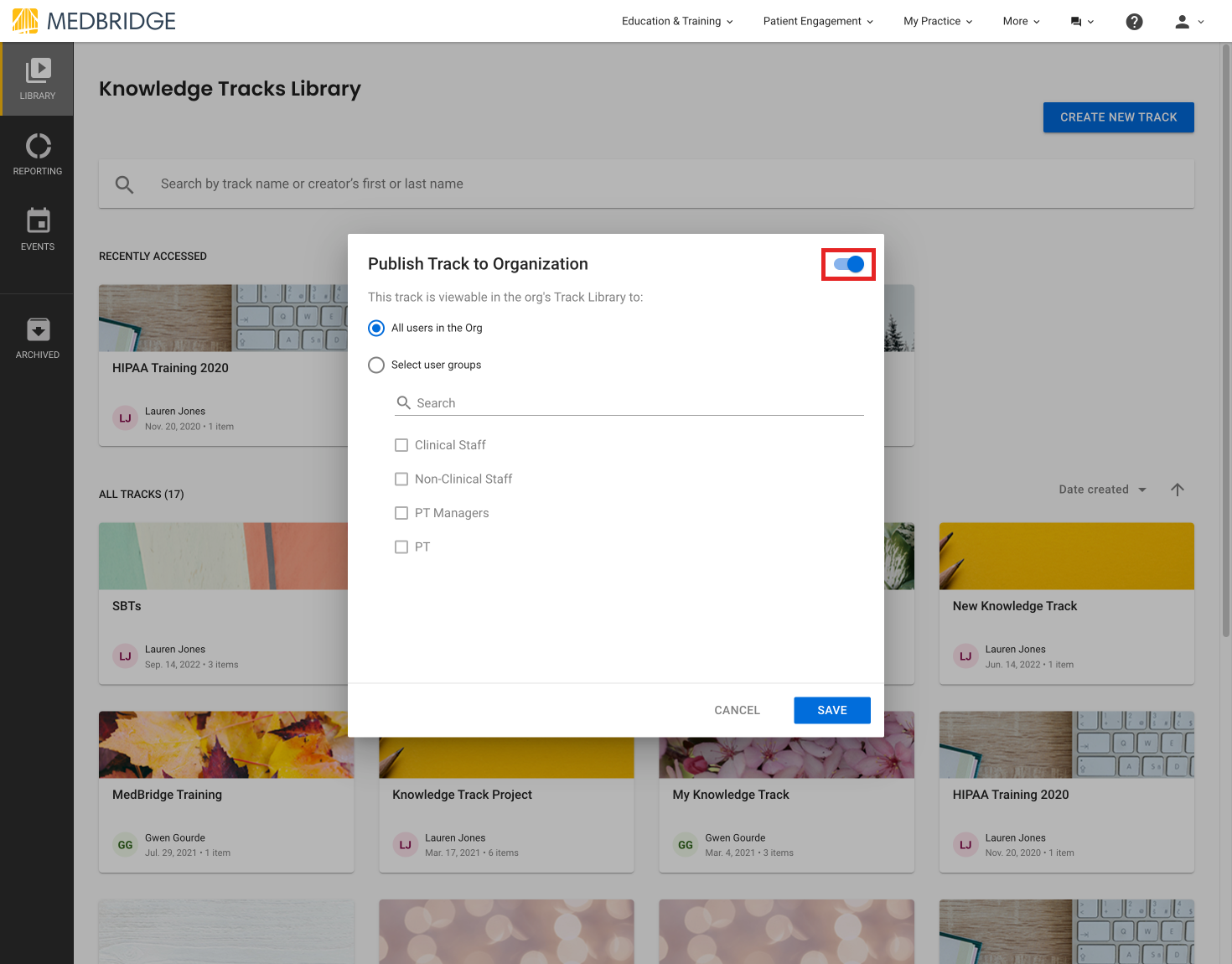The height and width of the screenshot is (964, 1232).
Task: Select the Select user groups radio button
Action: tap(375, 365)
